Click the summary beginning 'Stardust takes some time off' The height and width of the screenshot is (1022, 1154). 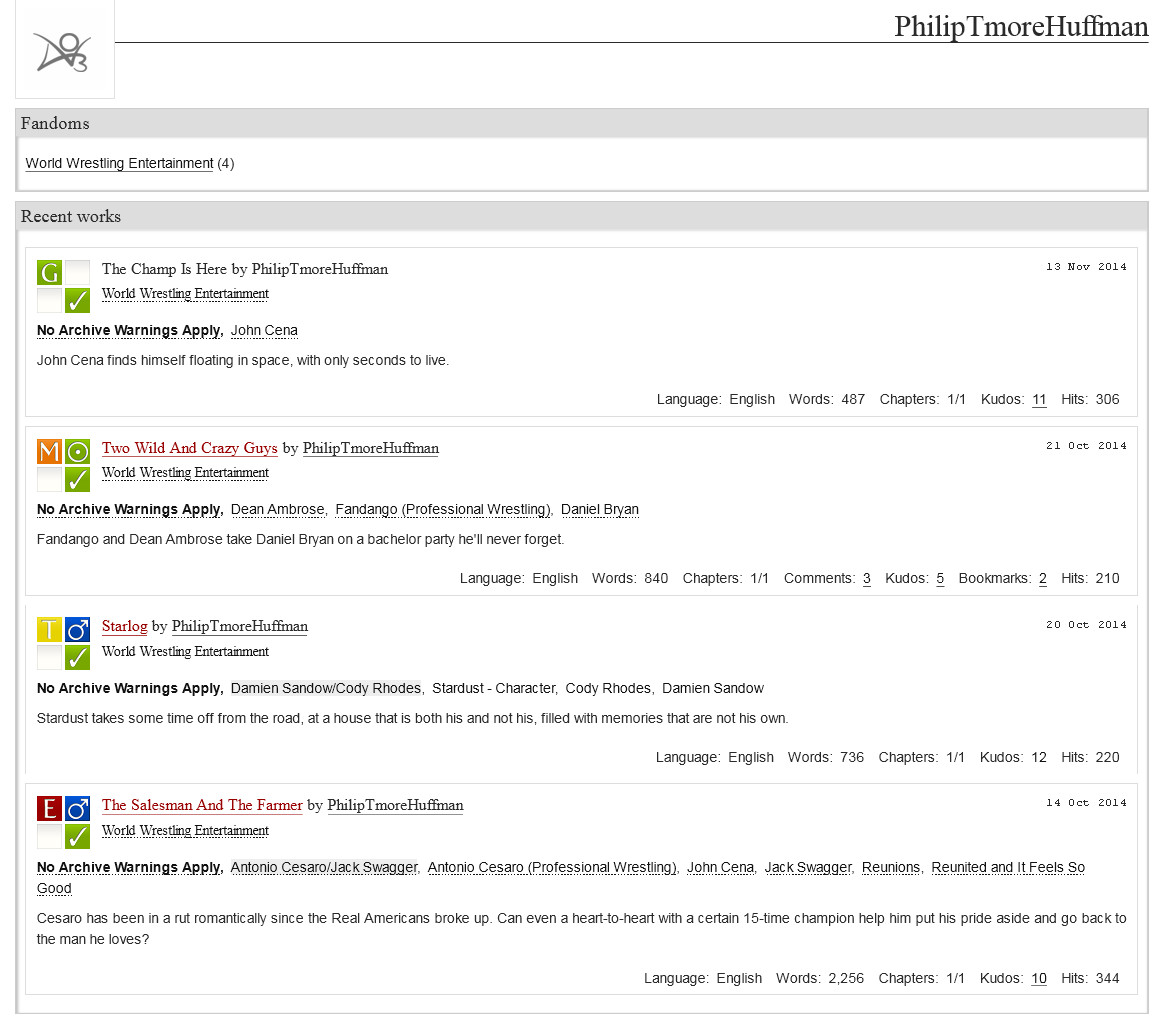point(412,718)
